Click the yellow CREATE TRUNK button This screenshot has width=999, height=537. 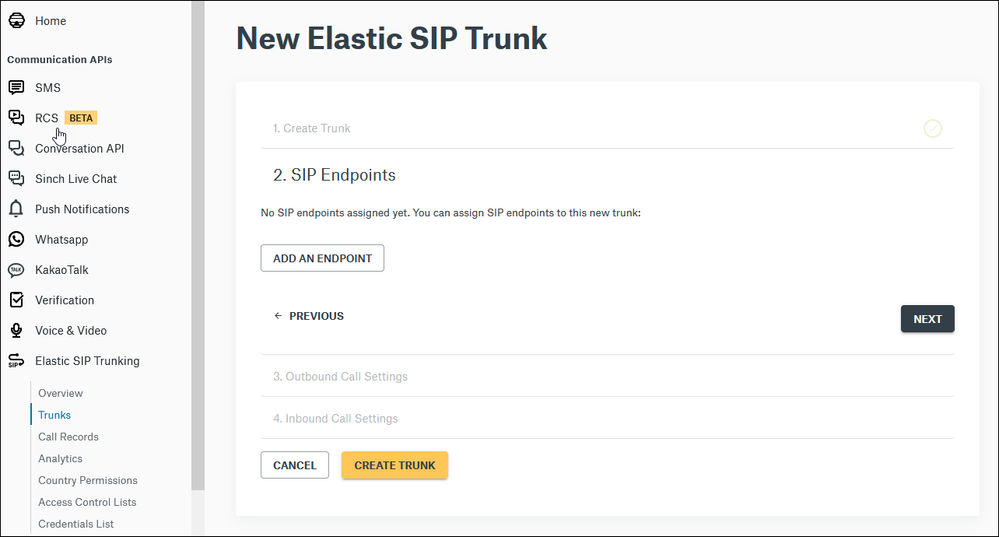tap(395, 466)
